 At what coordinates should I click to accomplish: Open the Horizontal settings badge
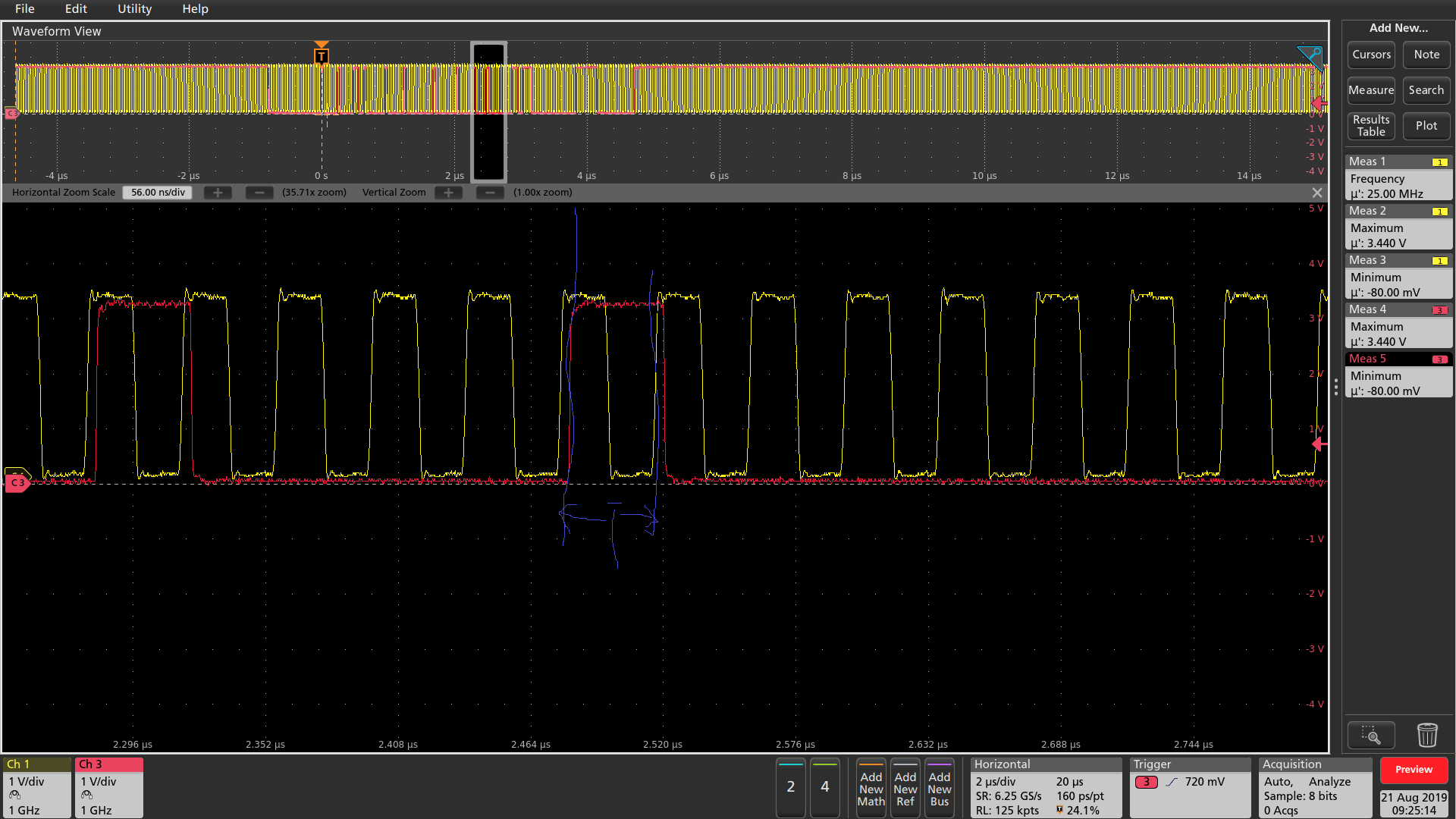pos(1046,787)
